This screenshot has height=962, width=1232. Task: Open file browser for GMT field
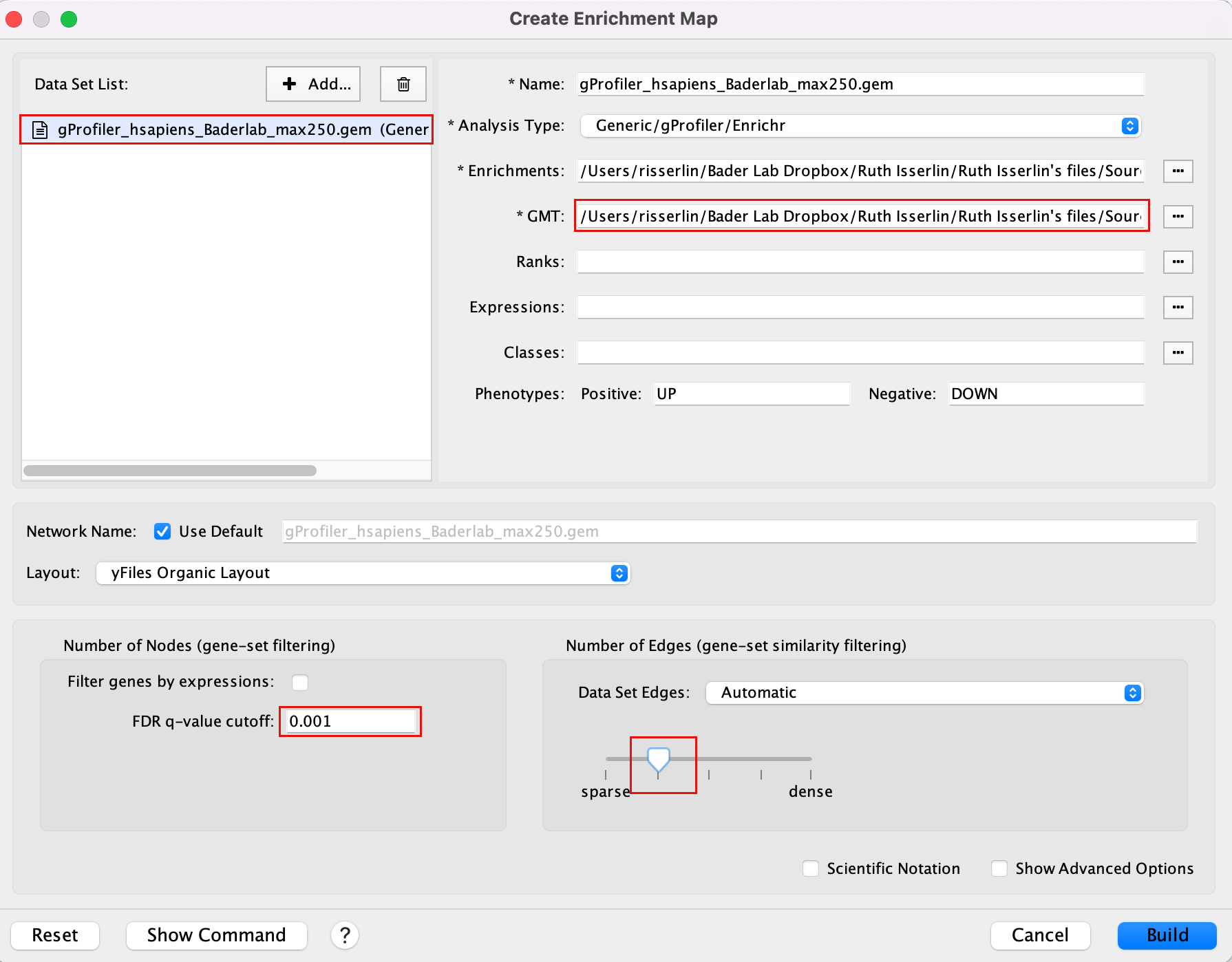1178,216
